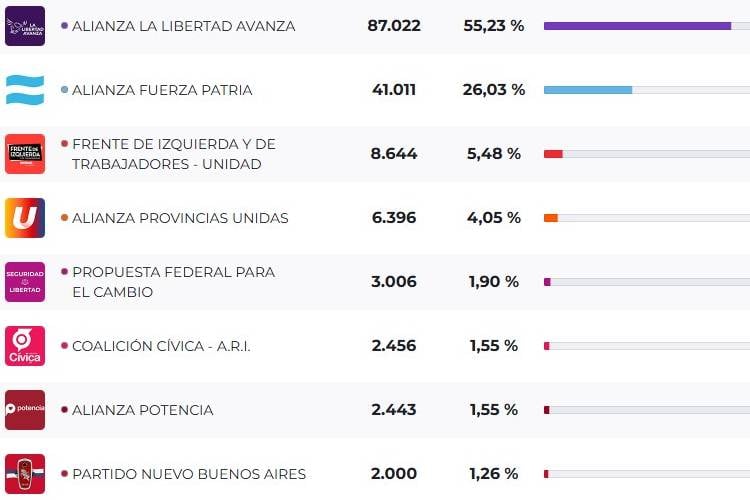
Task: Select ALIANZA FUERZA PATRIA name
Action: (x=162, y=90)
